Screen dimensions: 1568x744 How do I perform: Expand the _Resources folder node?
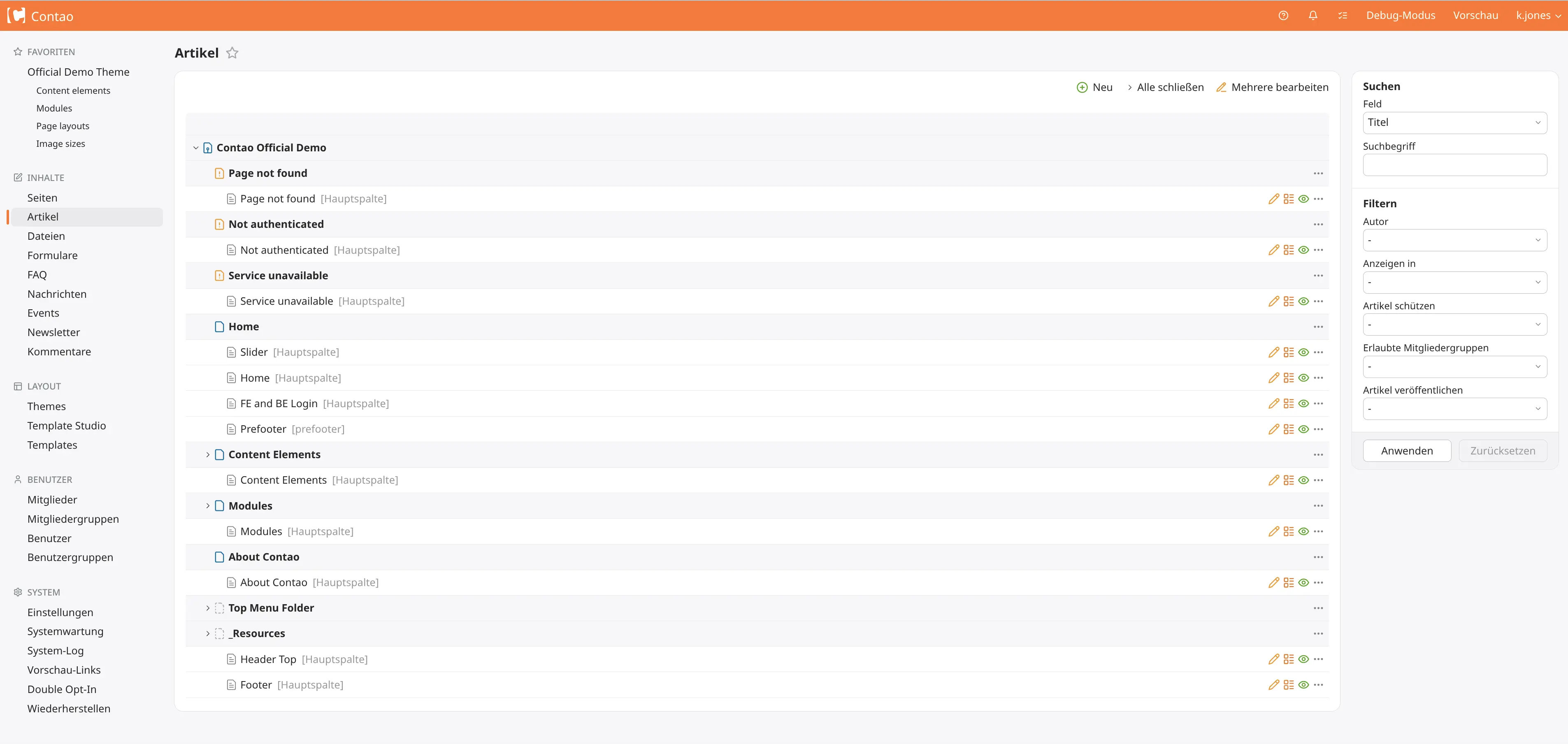(207, 633)
